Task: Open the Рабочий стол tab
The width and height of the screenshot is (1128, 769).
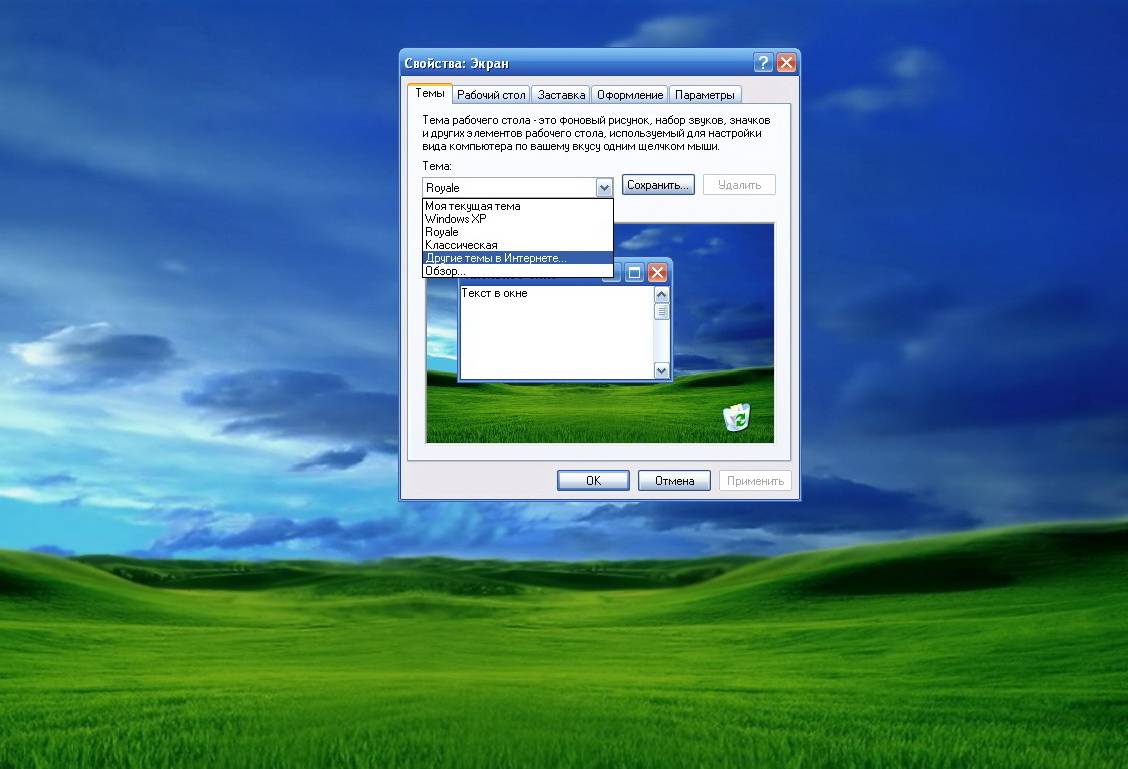Action: coord(491,95)
